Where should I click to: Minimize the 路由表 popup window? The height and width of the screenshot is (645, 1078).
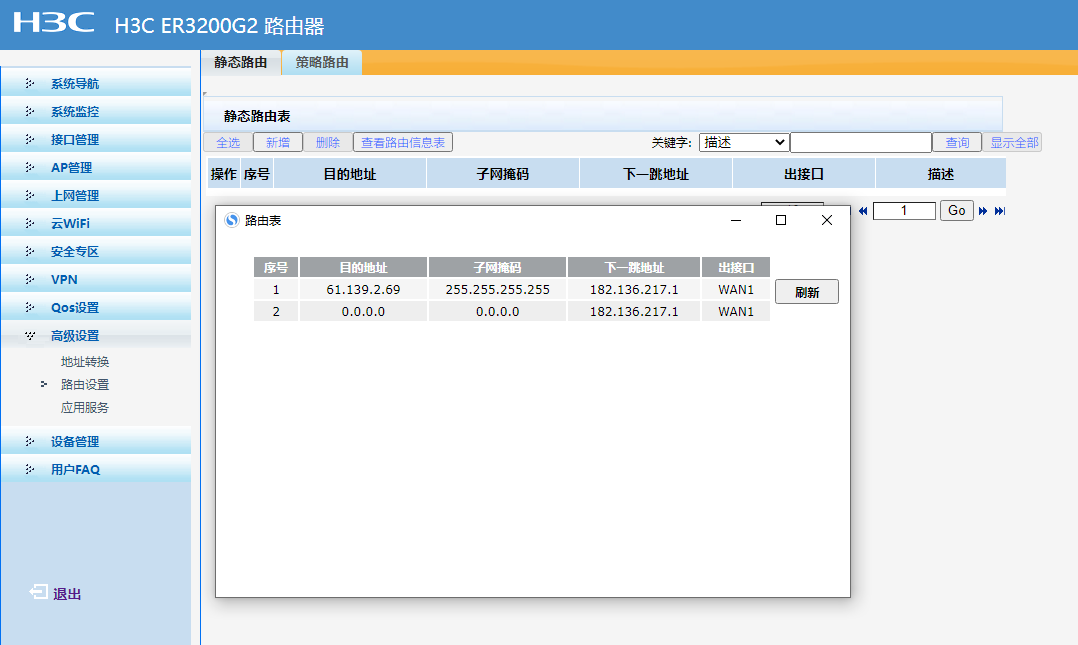(x=736, y=220)
